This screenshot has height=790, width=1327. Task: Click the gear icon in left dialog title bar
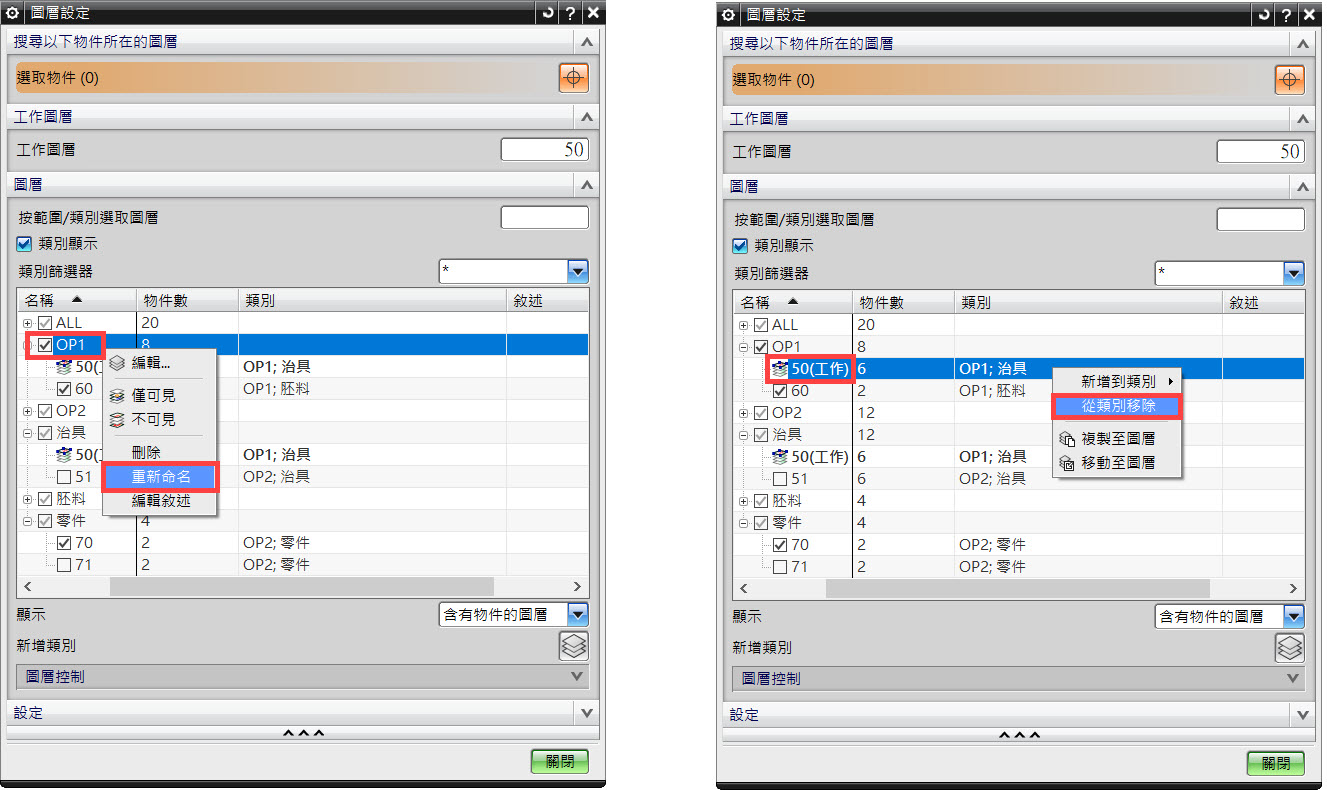click(x=13, y=13)
